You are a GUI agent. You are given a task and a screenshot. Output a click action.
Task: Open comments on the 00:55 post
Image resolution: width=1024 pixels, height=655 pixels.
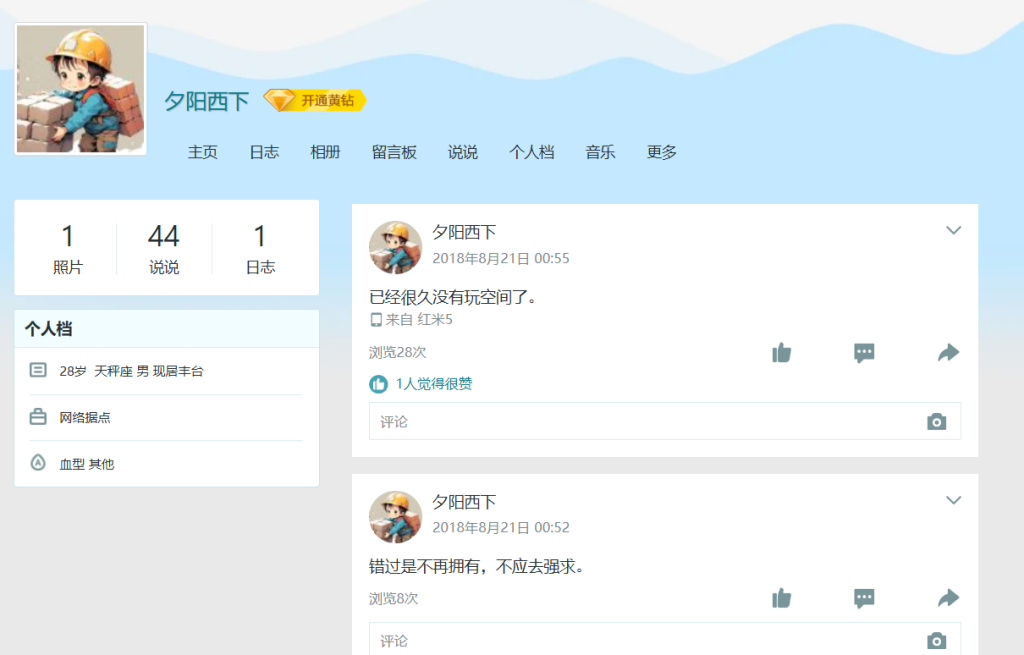click(x=865, y=352)
